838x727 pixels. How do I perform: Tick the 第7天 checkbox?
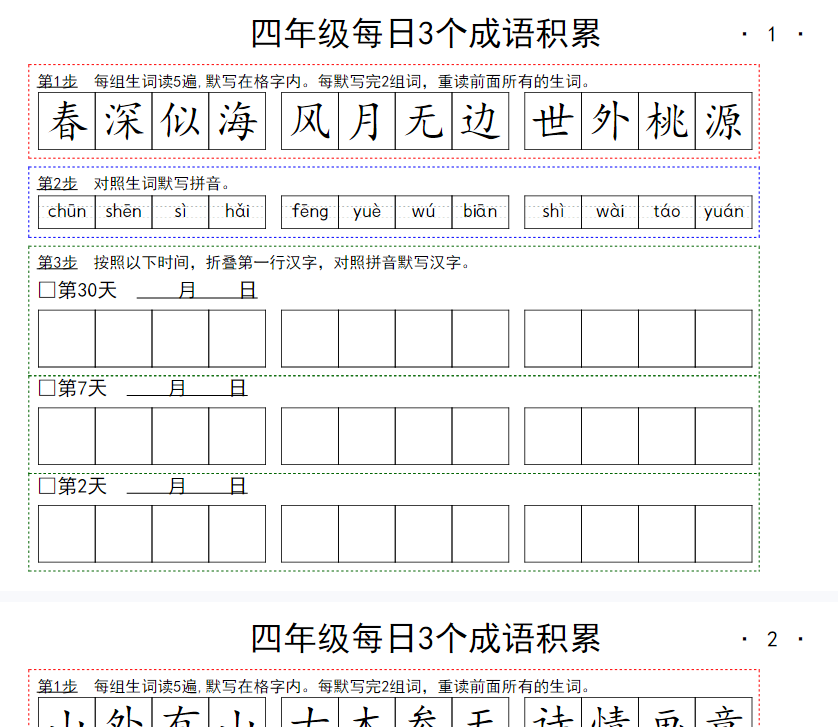[46, 388]
